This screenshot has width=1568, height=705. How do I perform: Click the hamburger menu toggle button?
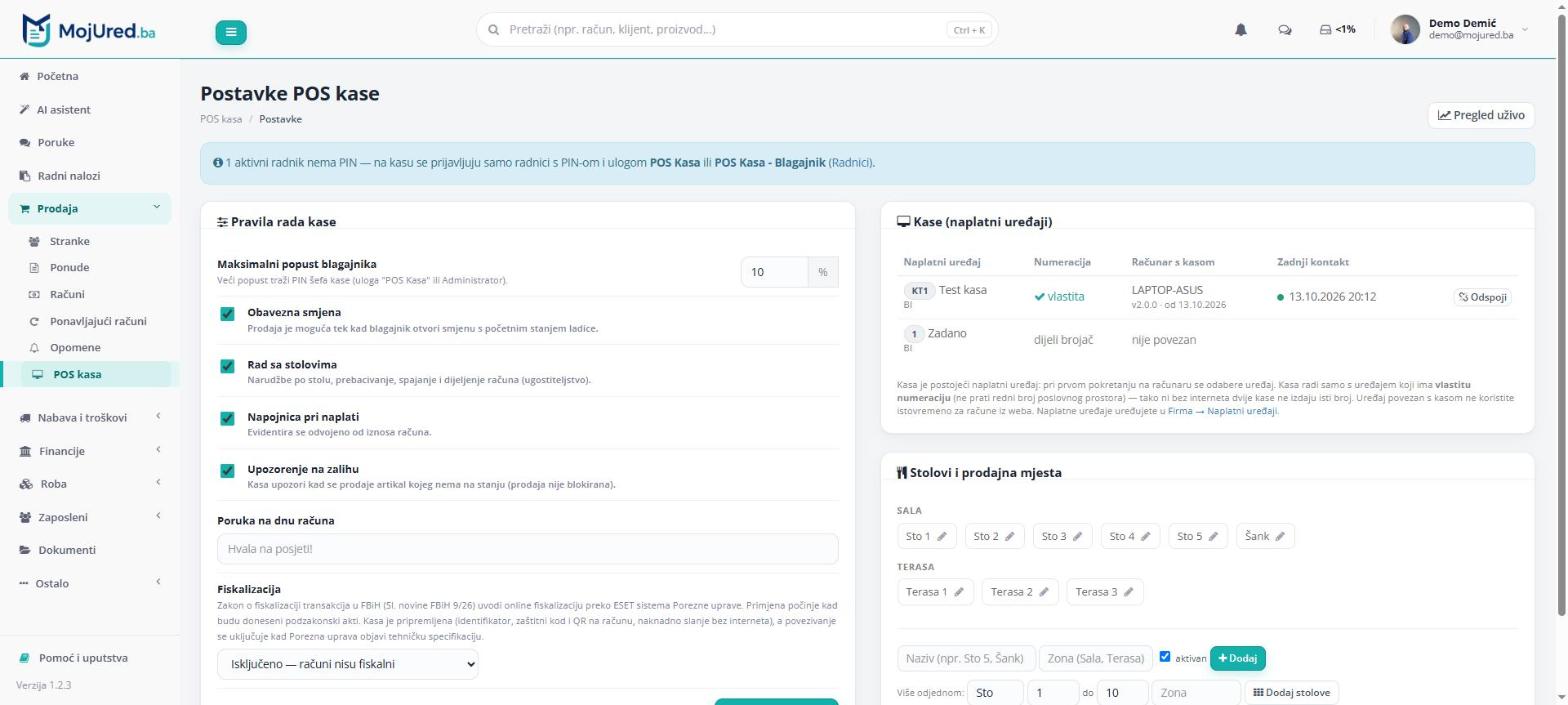tap(230, 32)
